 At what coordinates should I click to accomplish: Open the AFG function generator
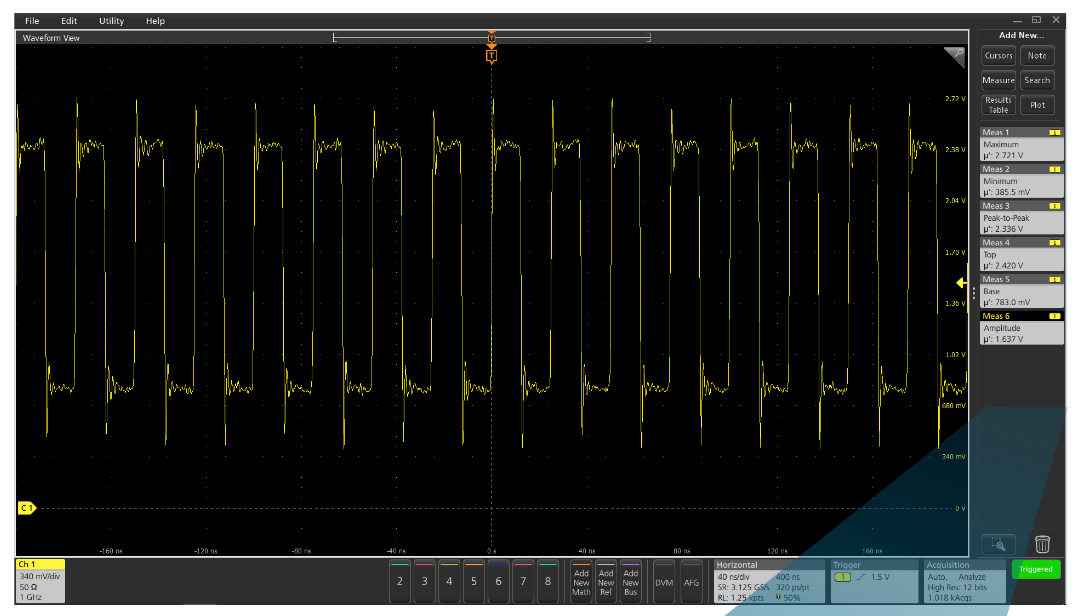[691, 581]
